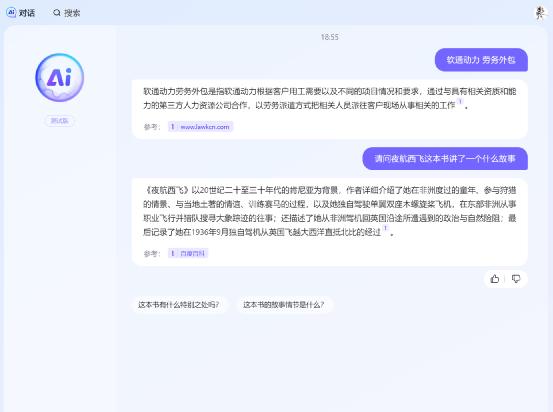Click the 软通动力 劳务外包 user message
553x412 pixels.
481,60
